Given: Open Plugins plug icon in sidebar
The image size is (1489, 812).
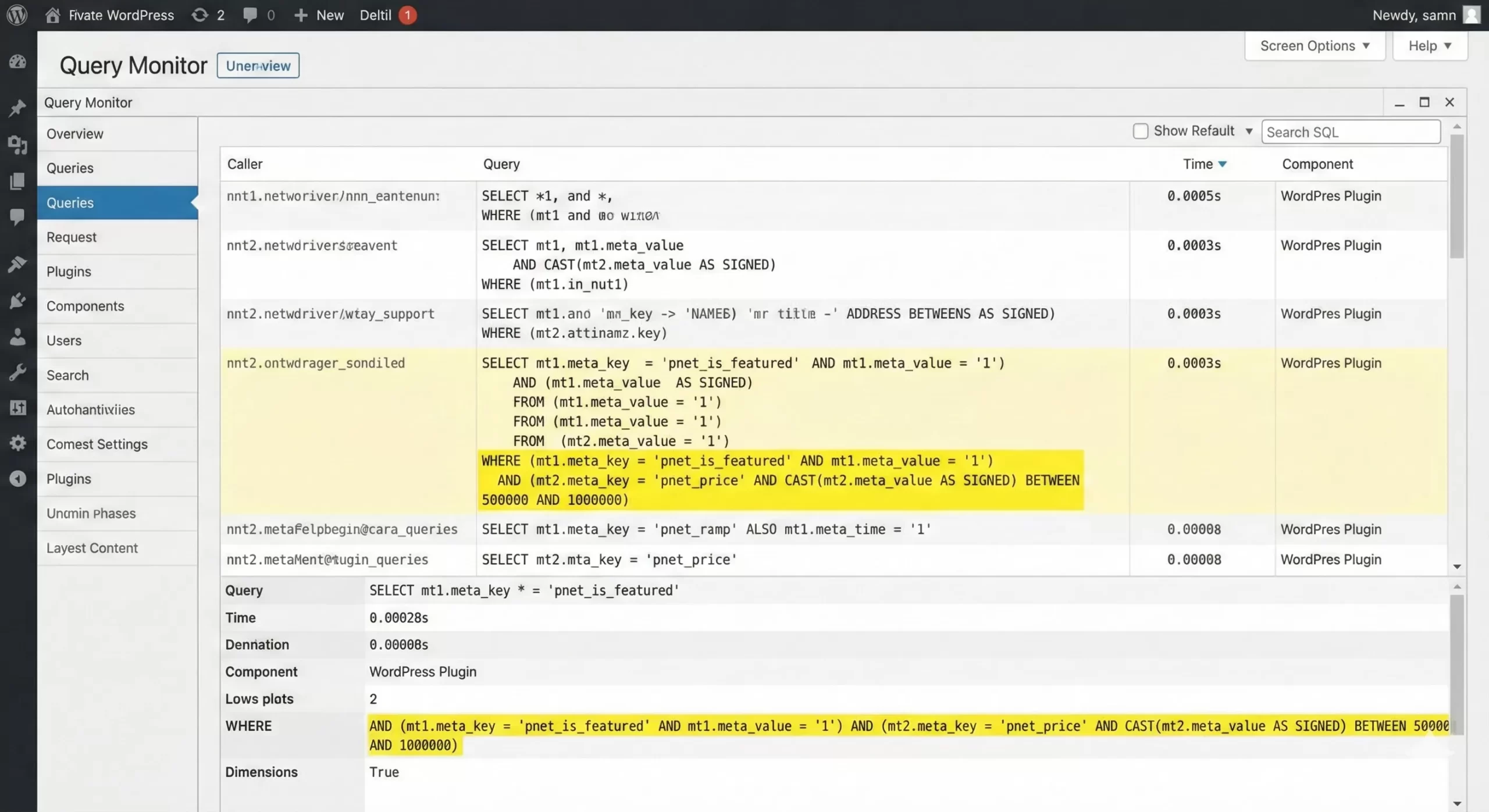Looking at the screenshot, I should pos(17,301).
